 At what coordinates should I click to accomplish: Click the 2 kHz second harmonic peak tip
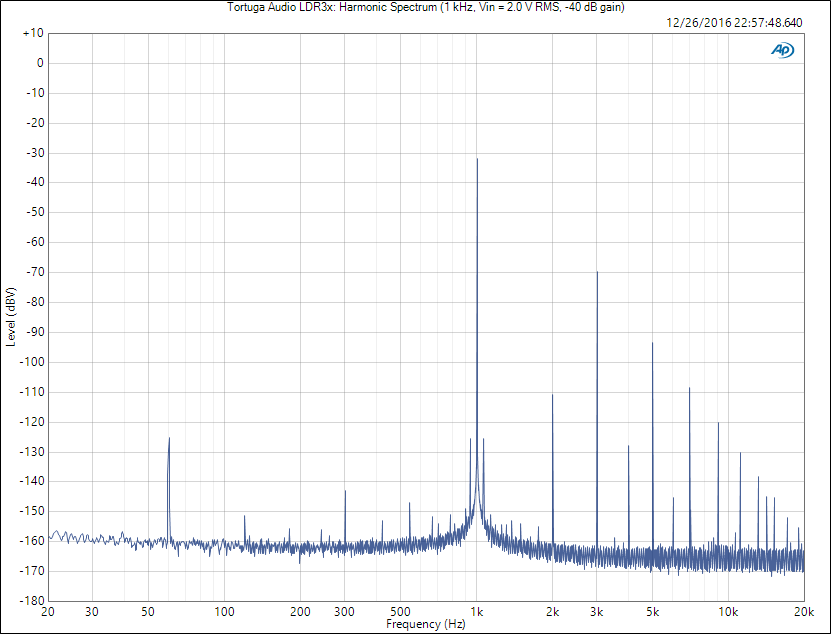(x=552, y=395)
